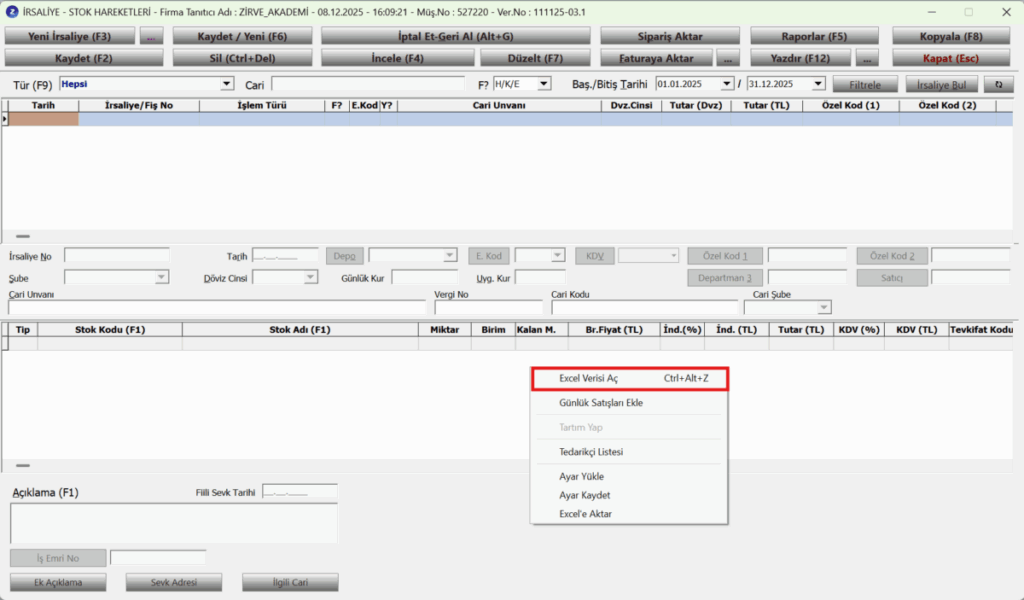Click the Cari Unvanı column header
The width and height of the screenshot is (1024, 600).
click(x=499, y=105)
